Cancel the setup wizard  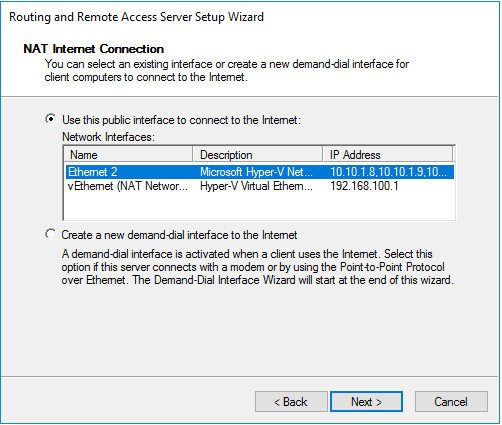pyautogui.click(x=451, y=402)
